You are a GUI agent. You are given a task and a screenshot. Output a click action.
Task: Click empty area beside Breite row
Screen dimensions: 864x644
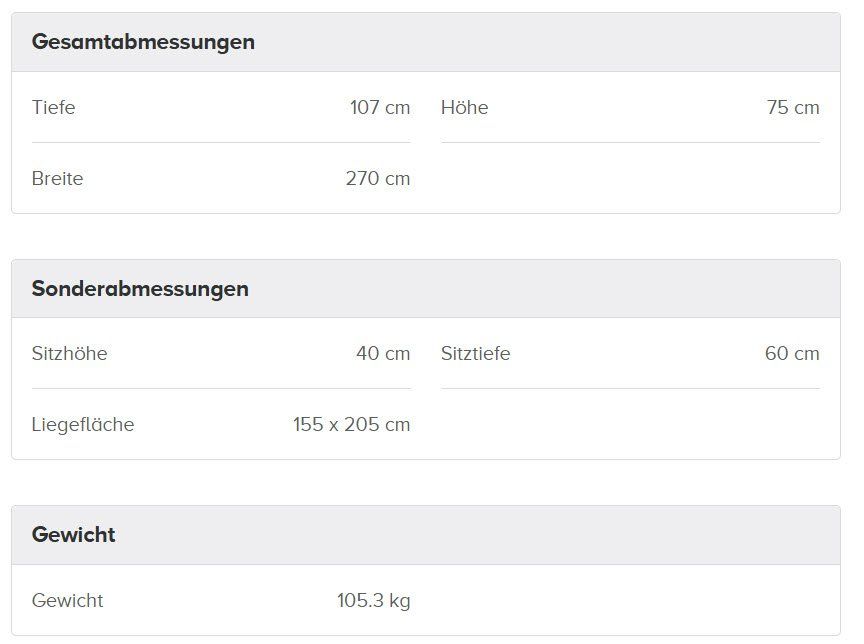click(x=630, y=178)
